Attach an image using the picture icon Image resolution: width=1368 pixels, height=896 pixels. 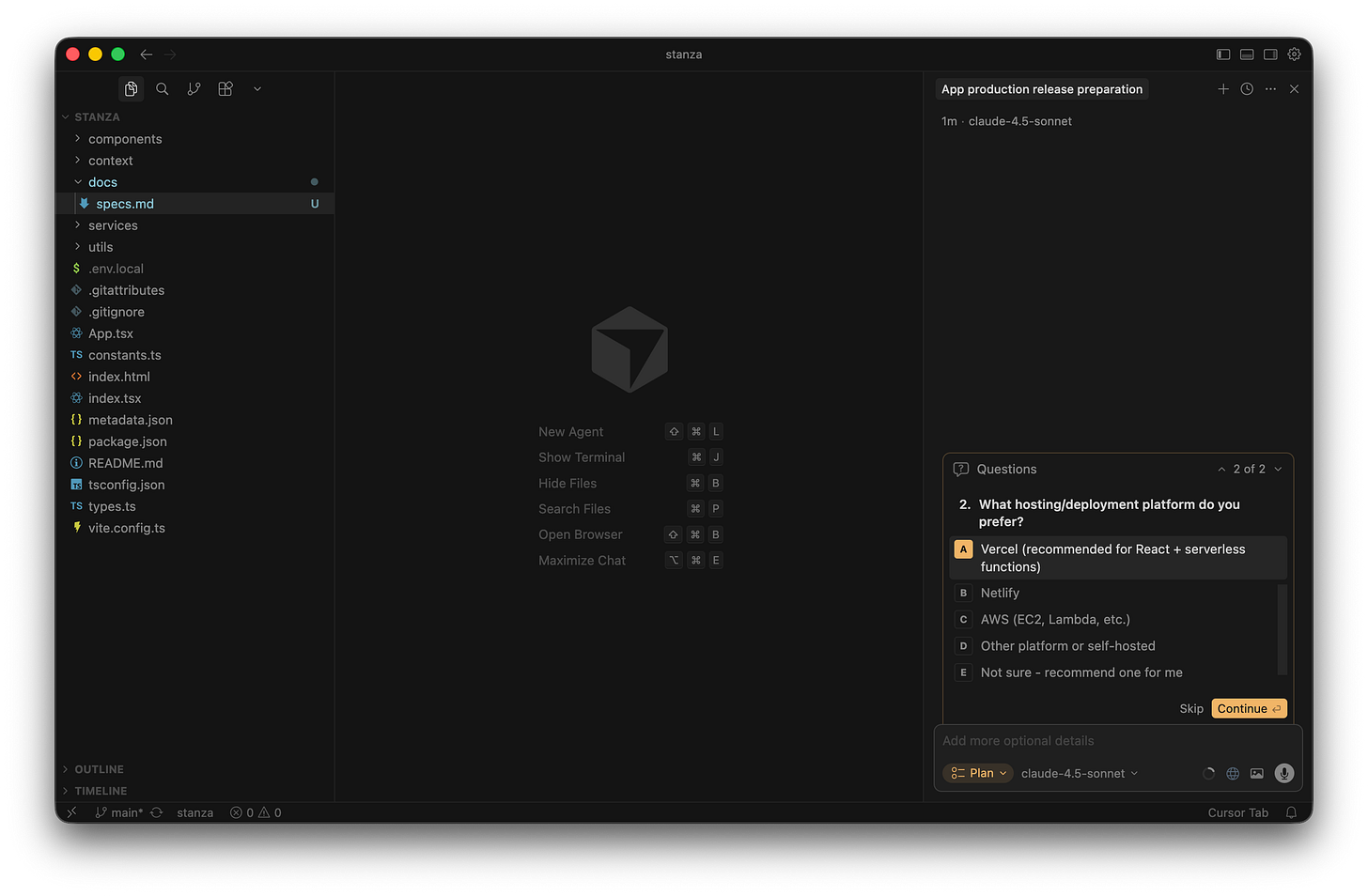[1257, 773]
